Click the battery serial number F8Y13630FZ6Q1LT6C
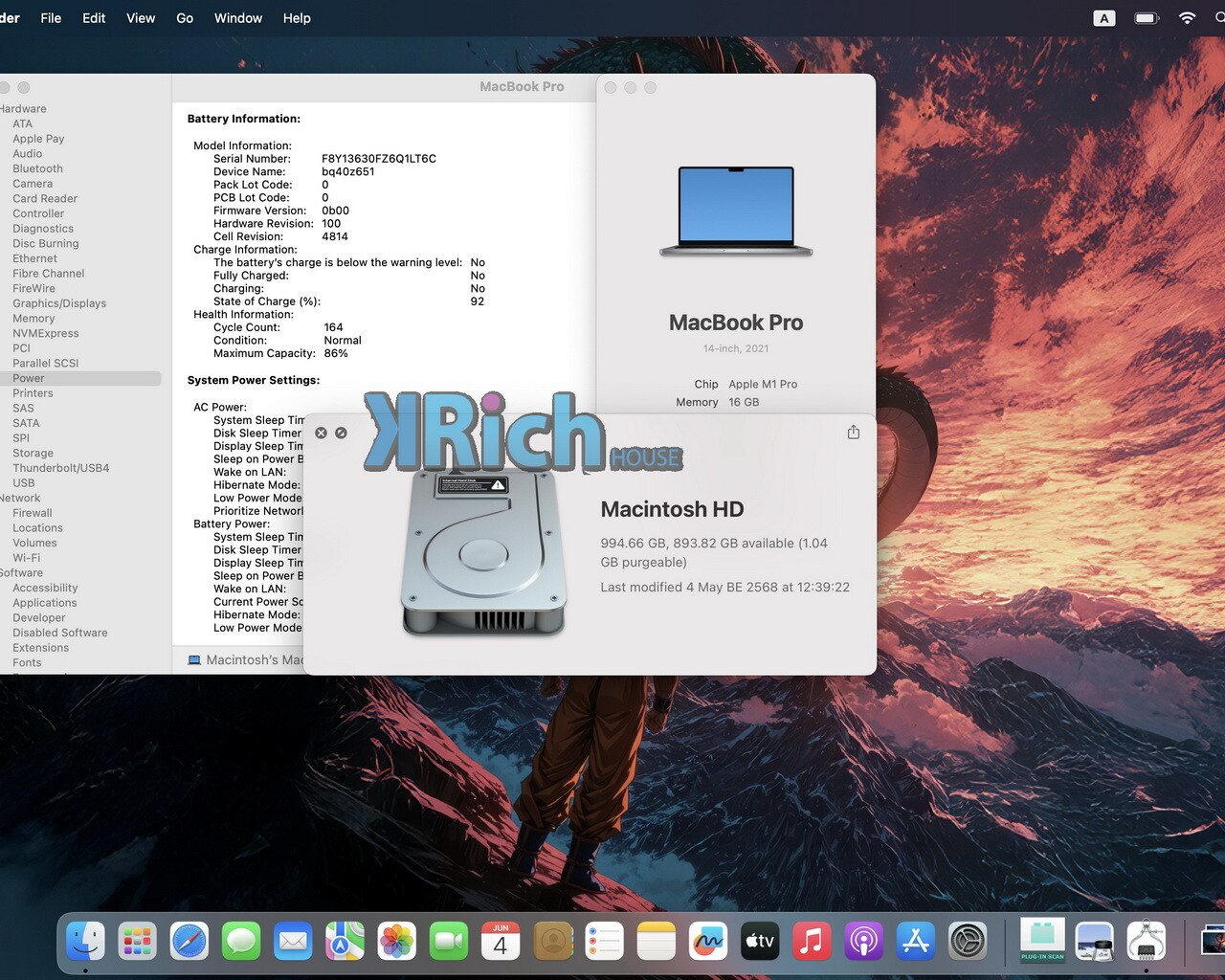 tap(379, 158)
